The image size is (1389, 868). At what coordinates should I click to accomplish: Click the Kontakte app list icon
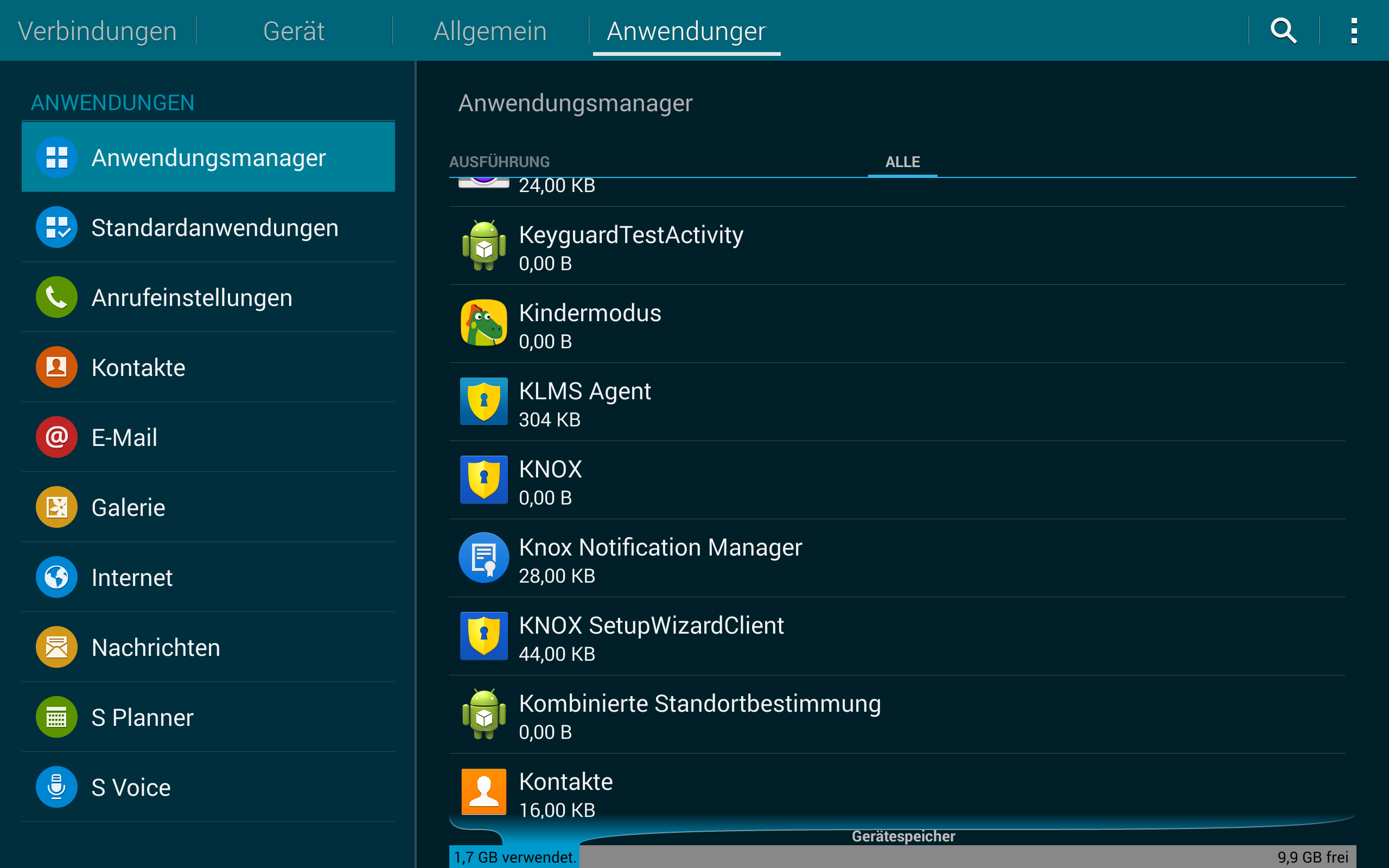(484, 792)
